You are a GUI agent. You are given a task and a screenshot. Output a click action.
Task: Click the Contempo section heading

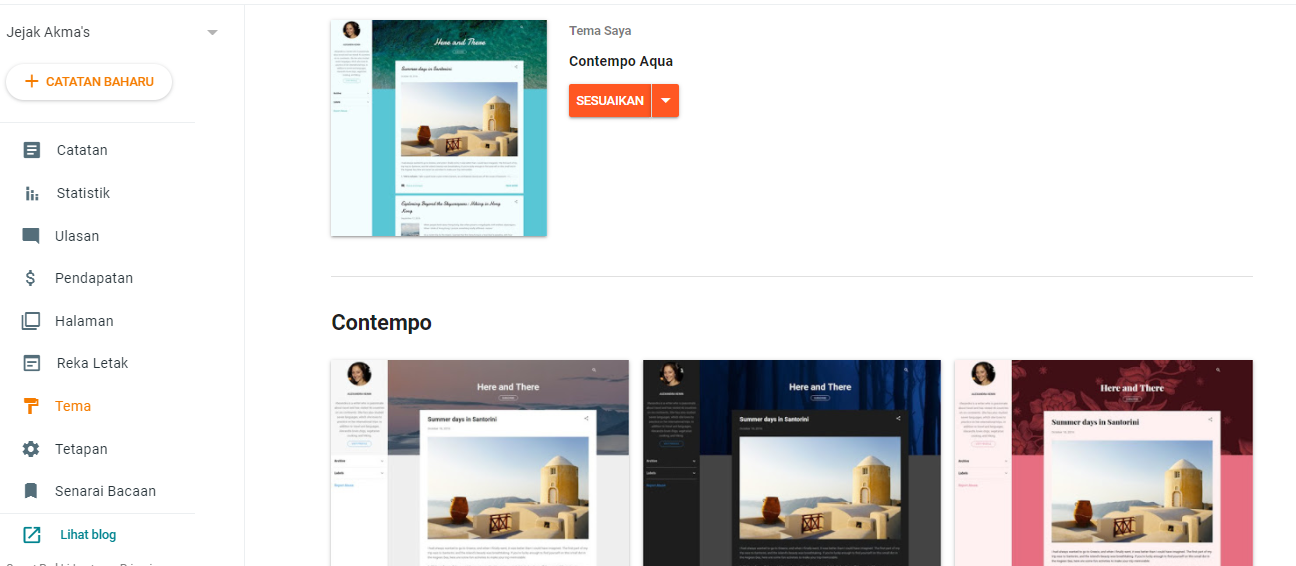coord(382,323)
